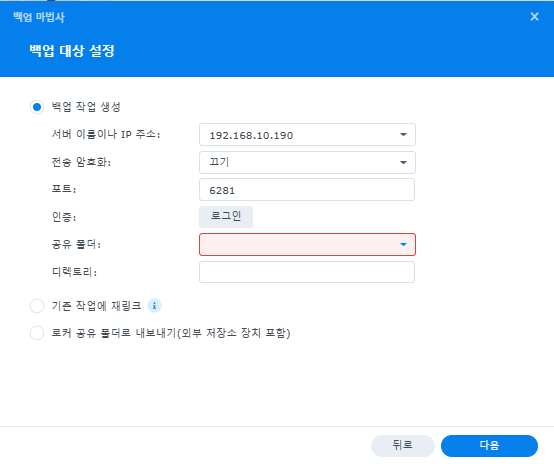Choose 로컬 공유 폴더로 내보내기 radio option
The height and width of the screenshot is (464, 554).
coord(37,333)
